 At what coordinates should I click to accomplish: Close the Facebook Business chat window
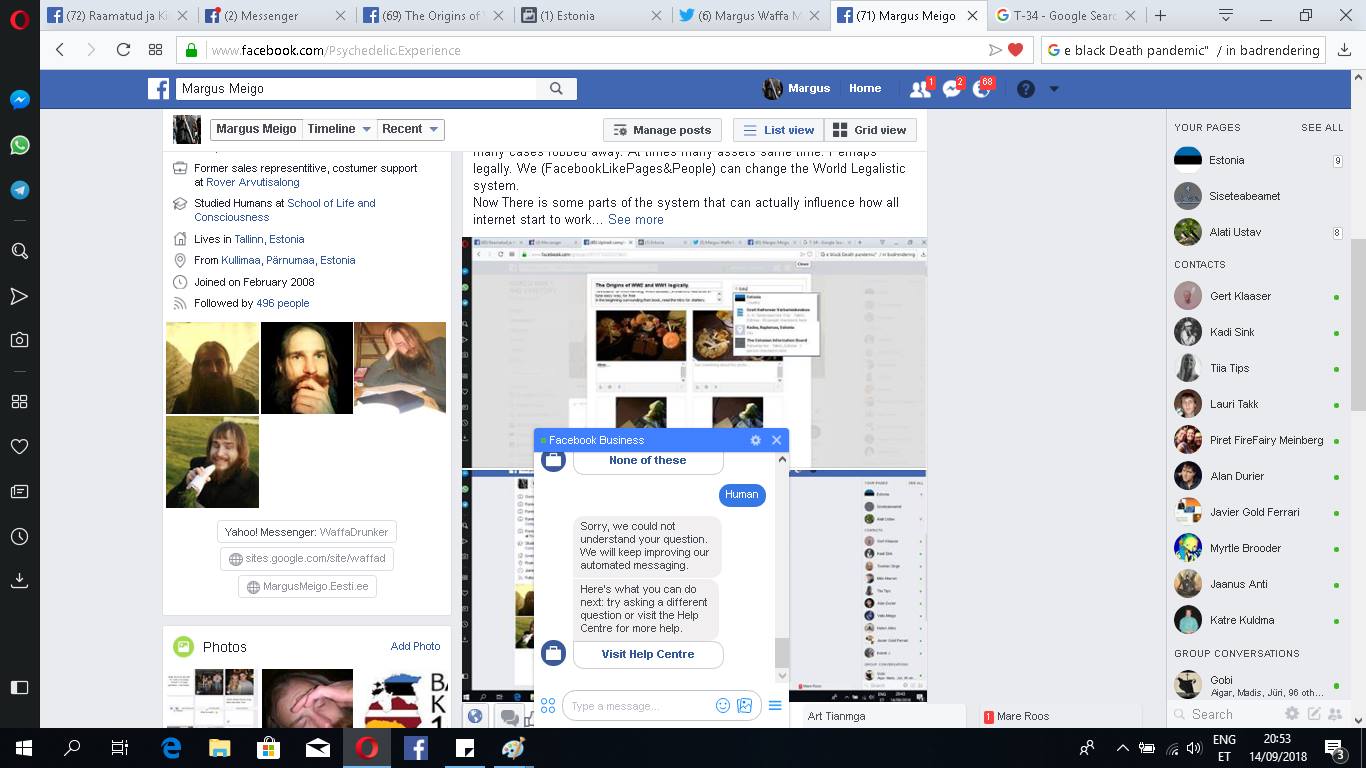[776, 440]
